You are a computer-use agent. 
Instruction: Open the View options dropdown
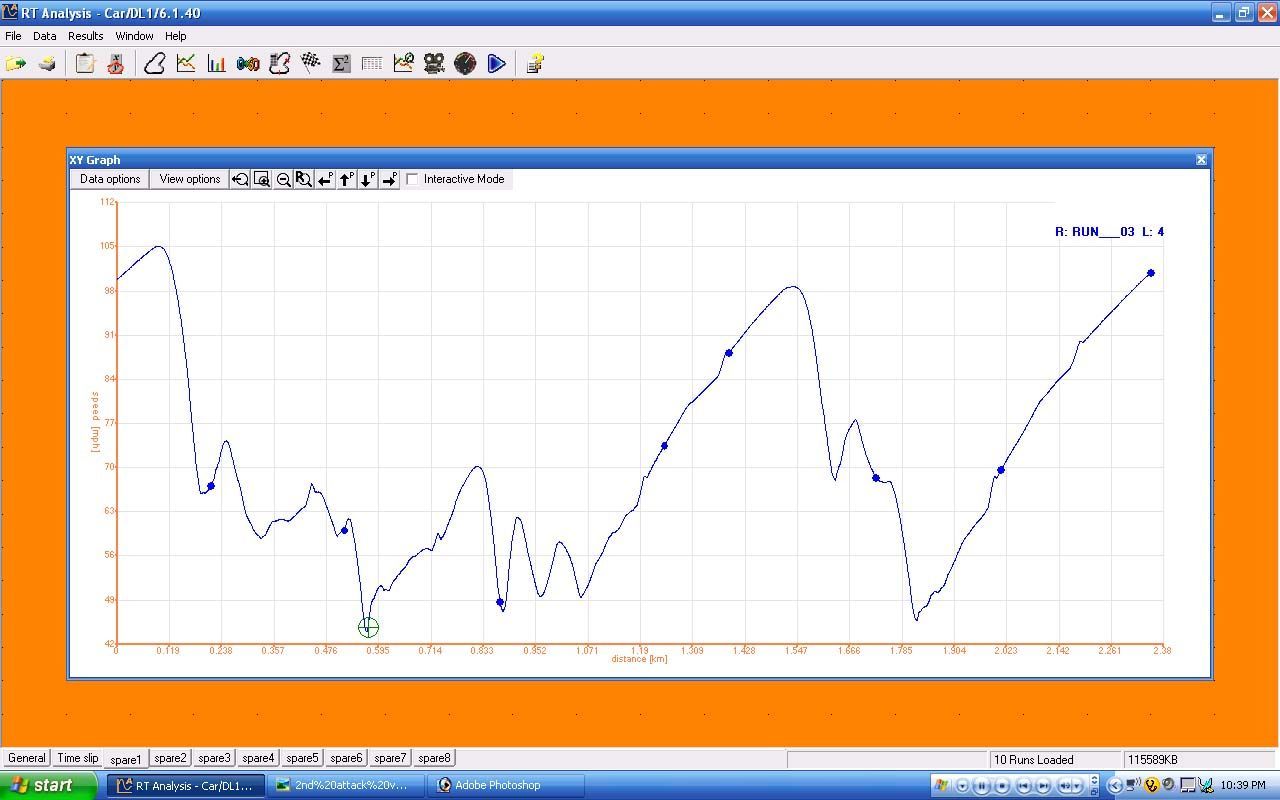pyautogui.click(x=190, y=179)
